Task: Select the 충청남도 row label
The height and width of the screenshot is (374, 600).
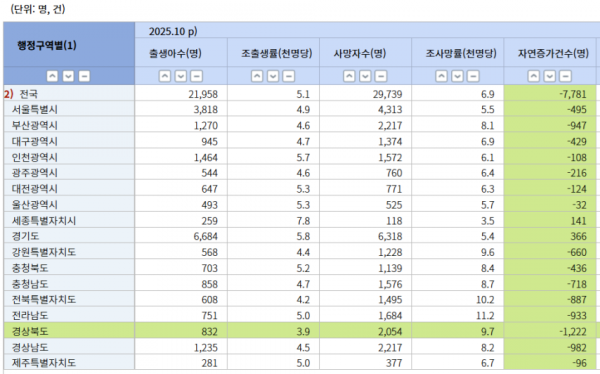Action: (30, 284)
